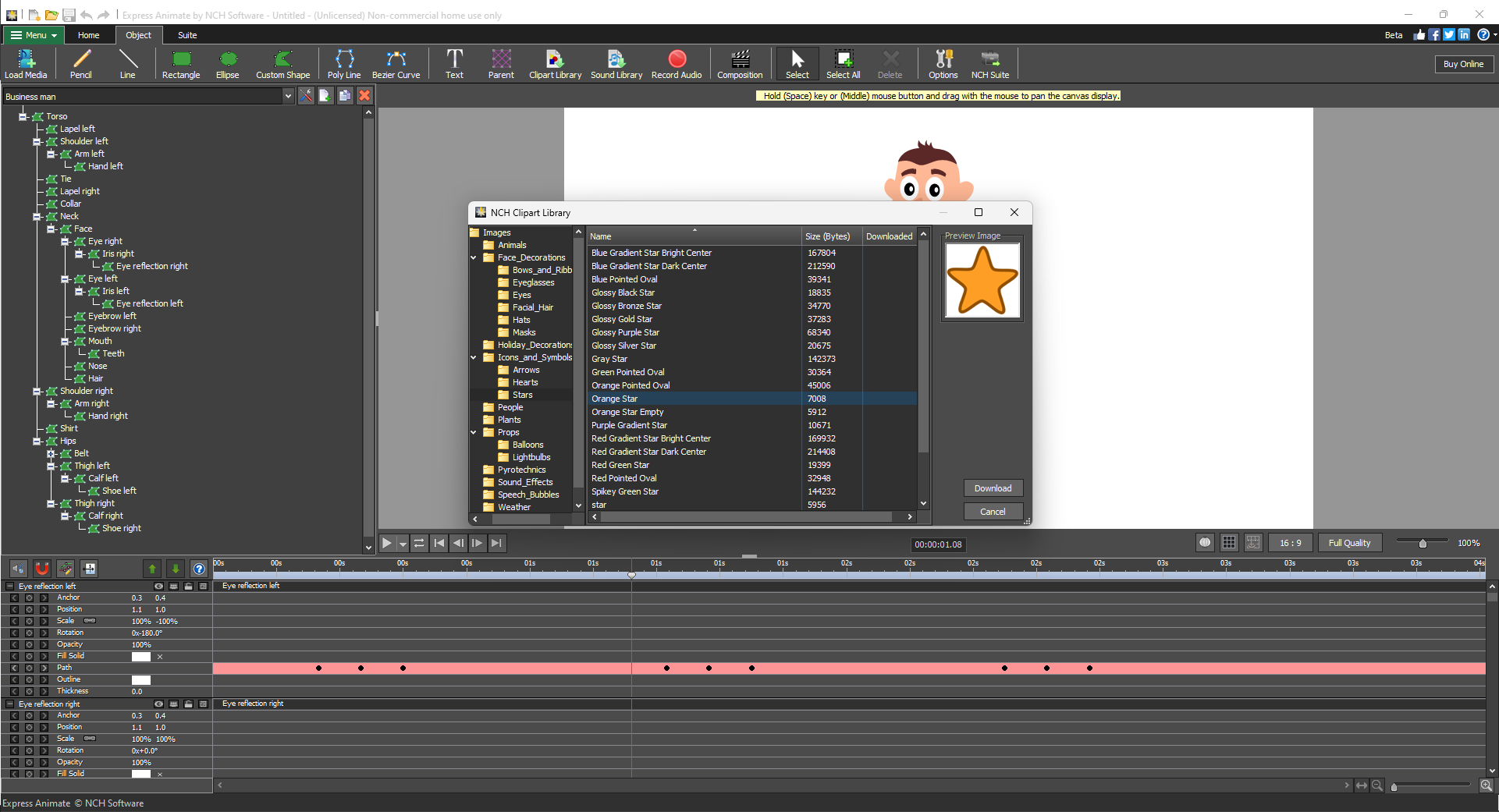1499x812 pixels.
Task: Open the Menu button
Action: pyautogui.click(x=32, y=34)
